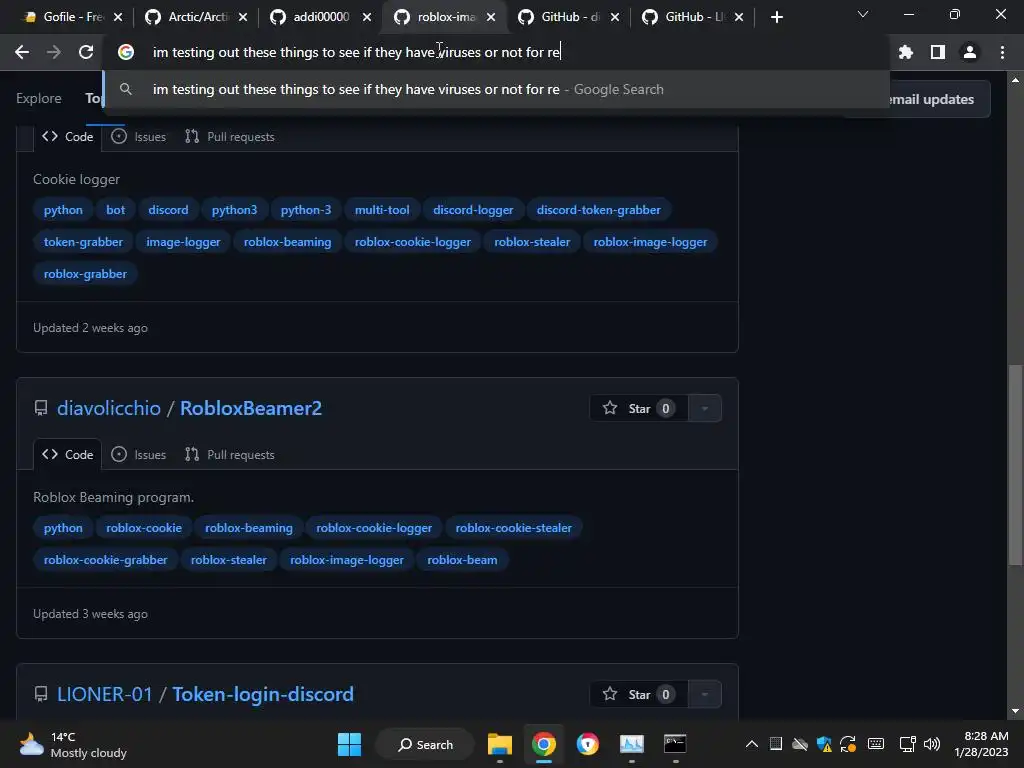Toggle the Chrome side panel icon

tap(938, 52)
